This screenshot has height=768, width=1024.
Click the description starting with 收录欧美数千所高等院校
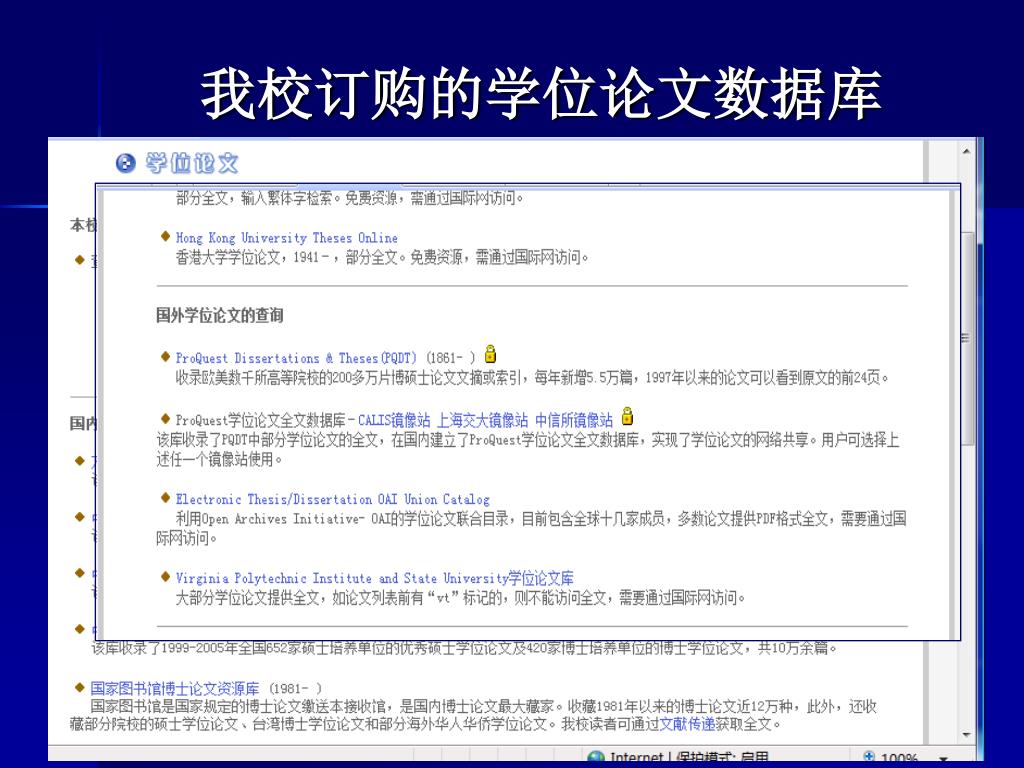[532, 377]
